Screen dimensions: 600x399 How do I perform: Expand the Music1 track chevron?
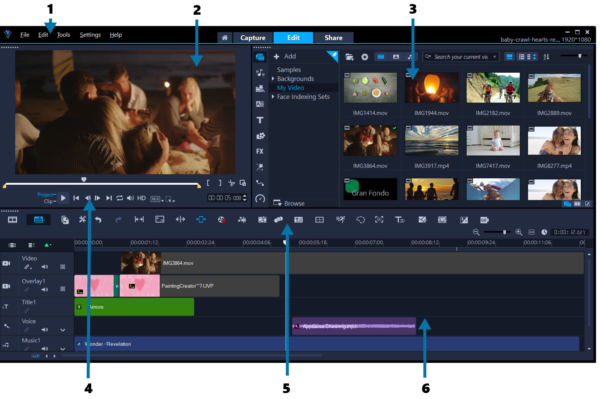pos(62,349)
